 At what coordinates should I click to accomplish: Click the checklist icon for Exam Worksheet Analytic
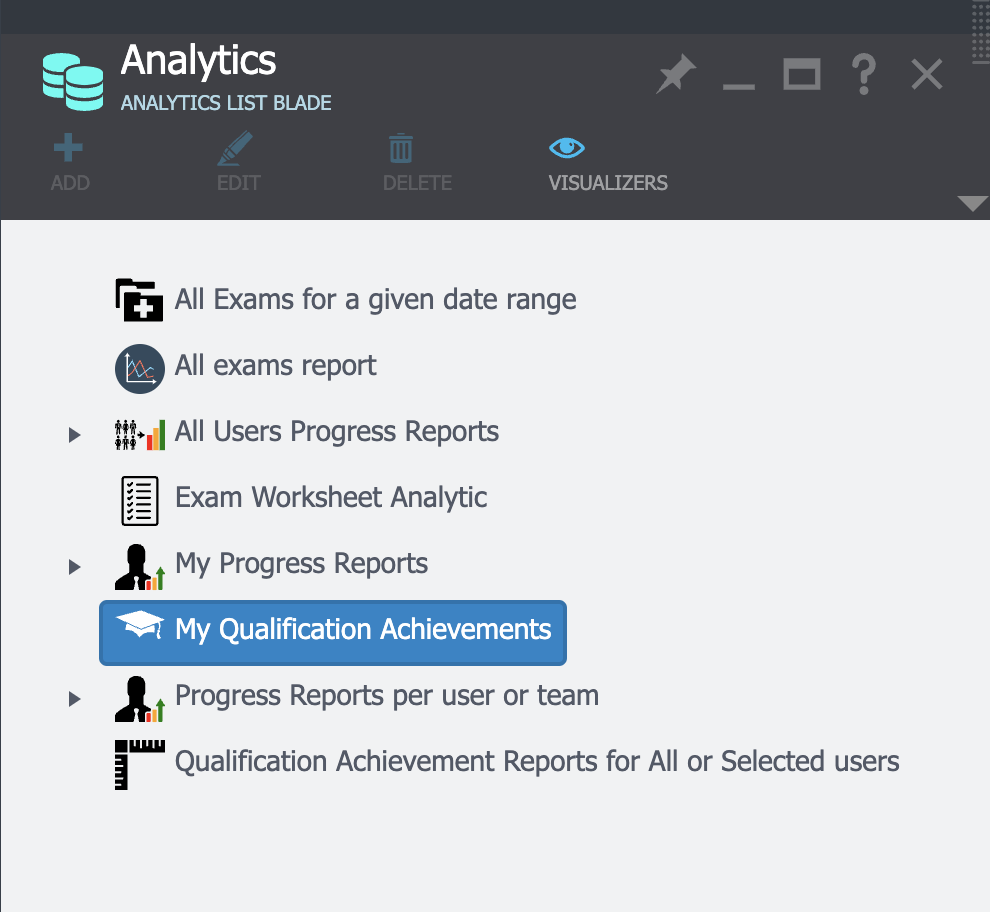pyautogui.click(x=139, y=500)
